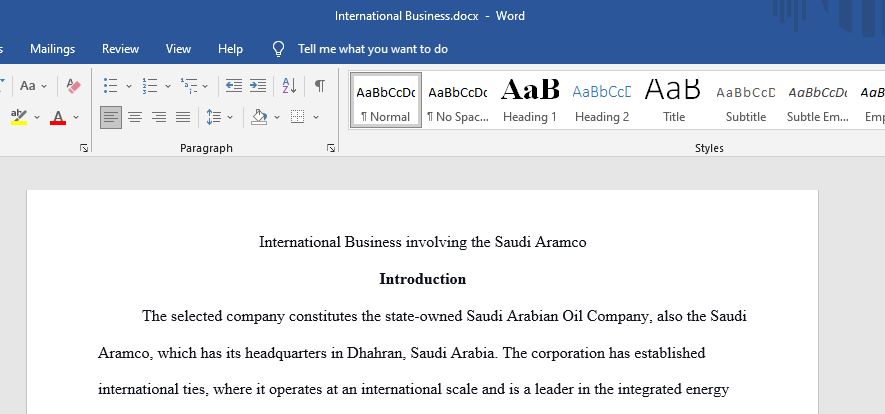885x414 pixels.
Task: Click the Tell Me lightbulb icon
Action: click(278, 49)
